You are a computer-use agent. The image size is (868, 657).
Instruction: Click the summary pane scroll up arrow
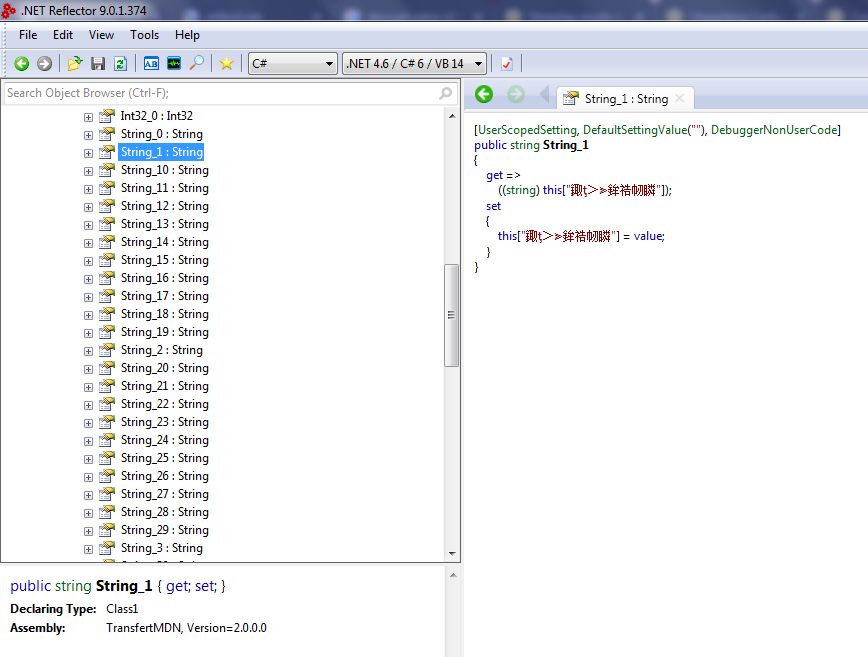453,575
